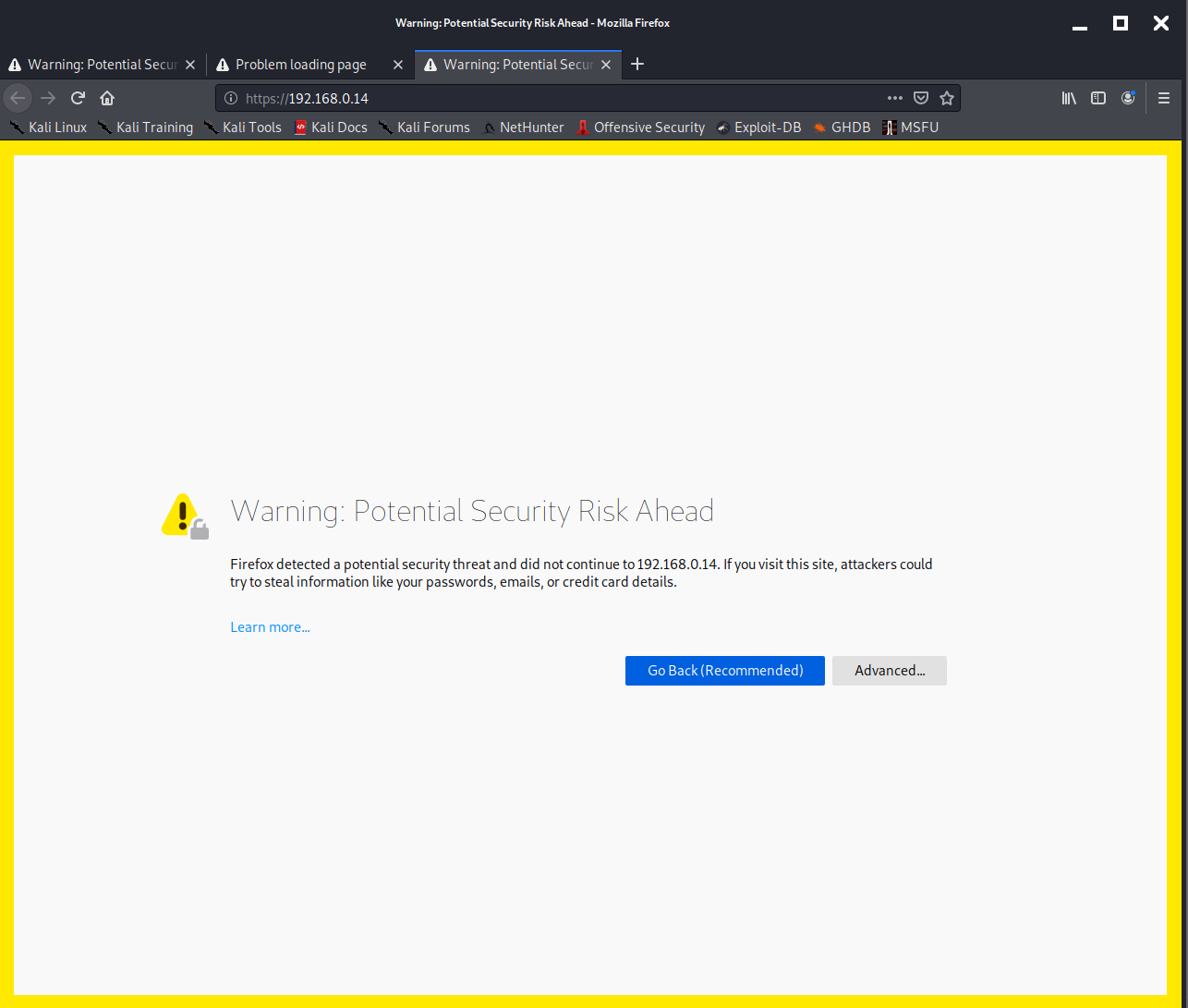Bookmark this page with the star icon
1188x1008 pixels.
947,98
